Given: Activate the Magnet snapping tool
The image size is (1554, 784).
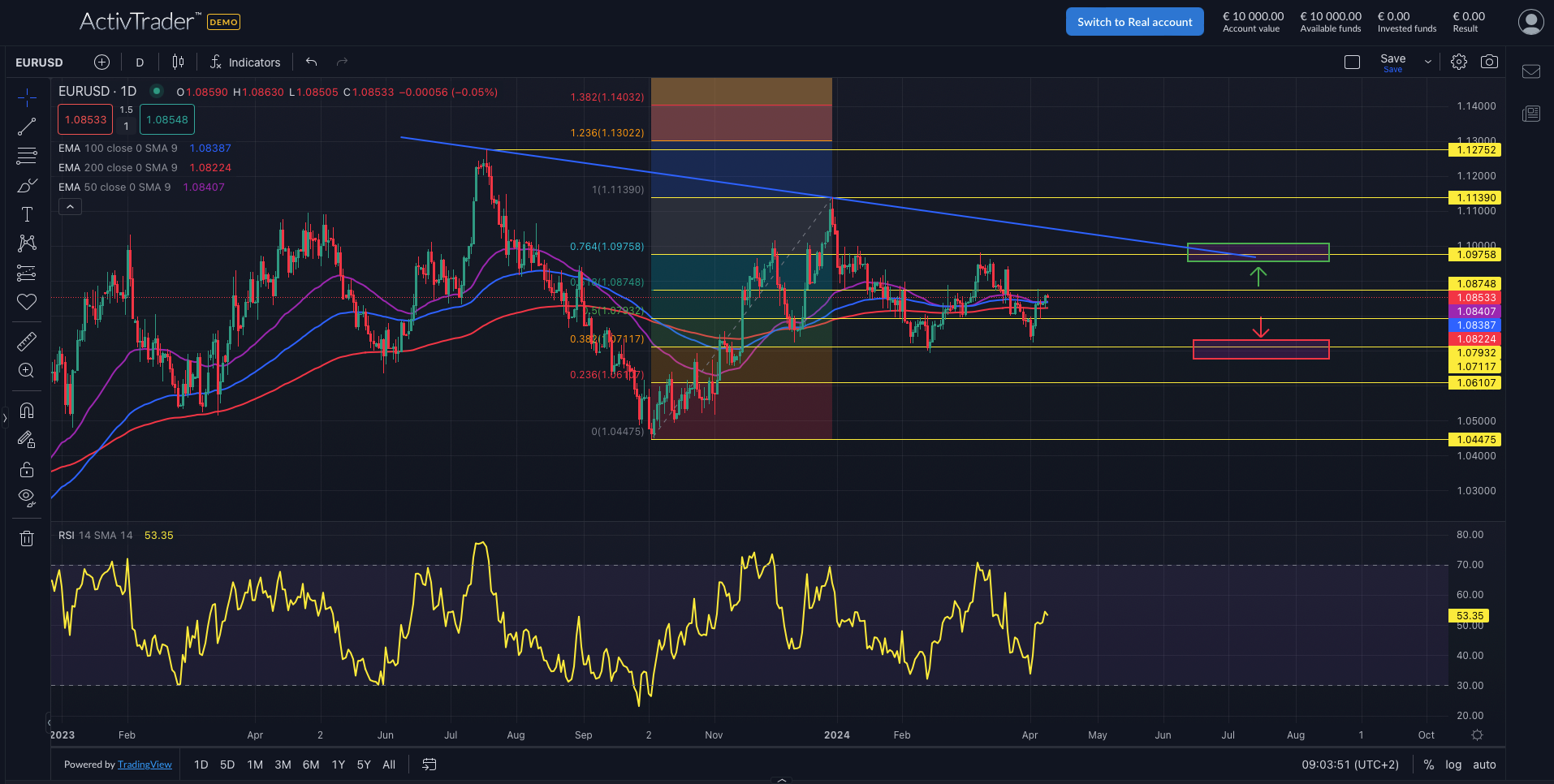Looking at the screenshot, I should pos(27,410).
